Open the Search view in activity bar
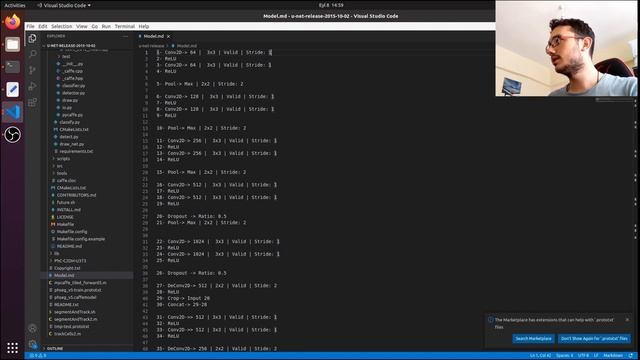Screen dimensions: 640x360 coord(32,54)
